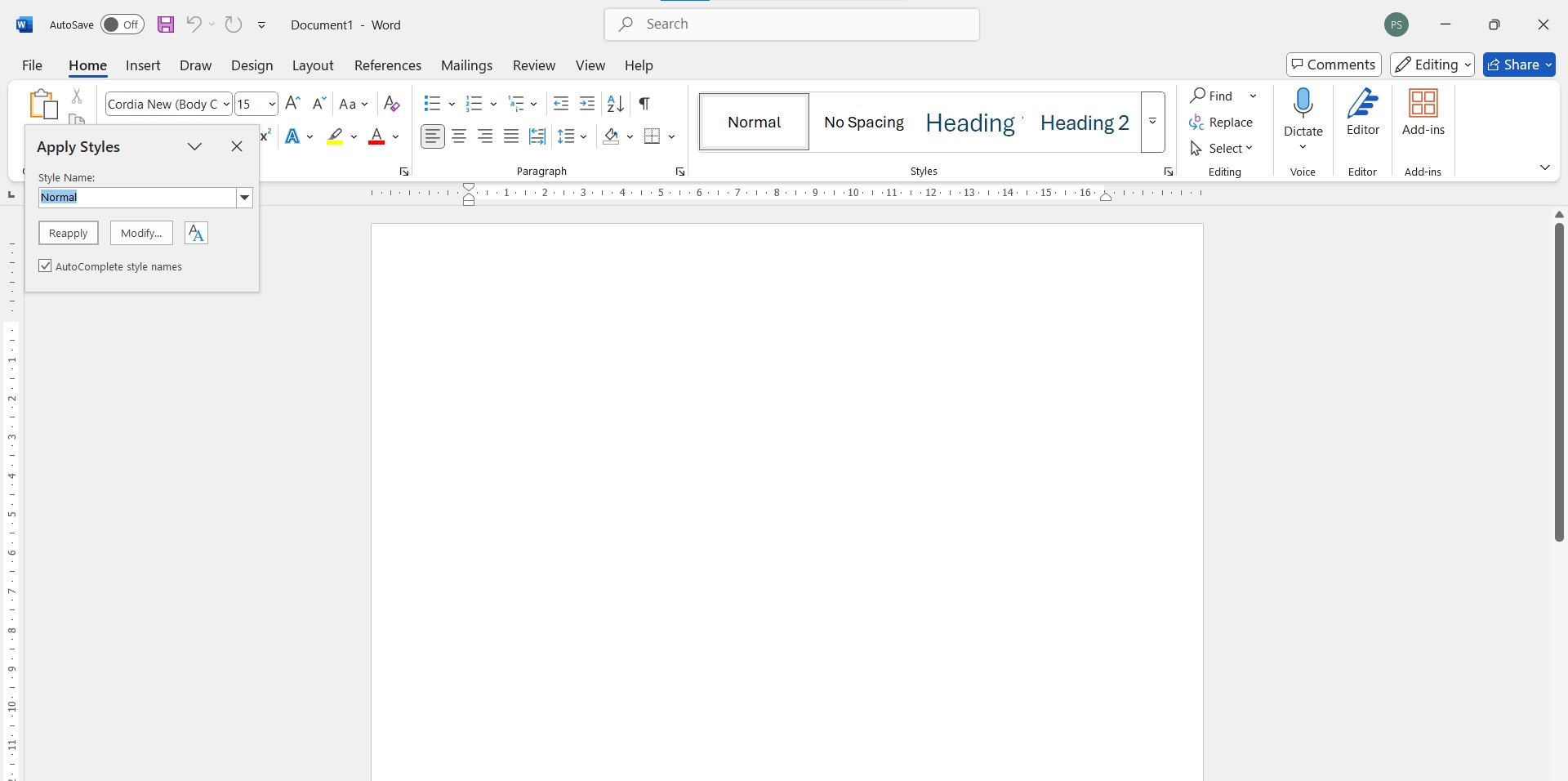Click the Add-ins icon

pyautogui.click(x=1423, y=105)
